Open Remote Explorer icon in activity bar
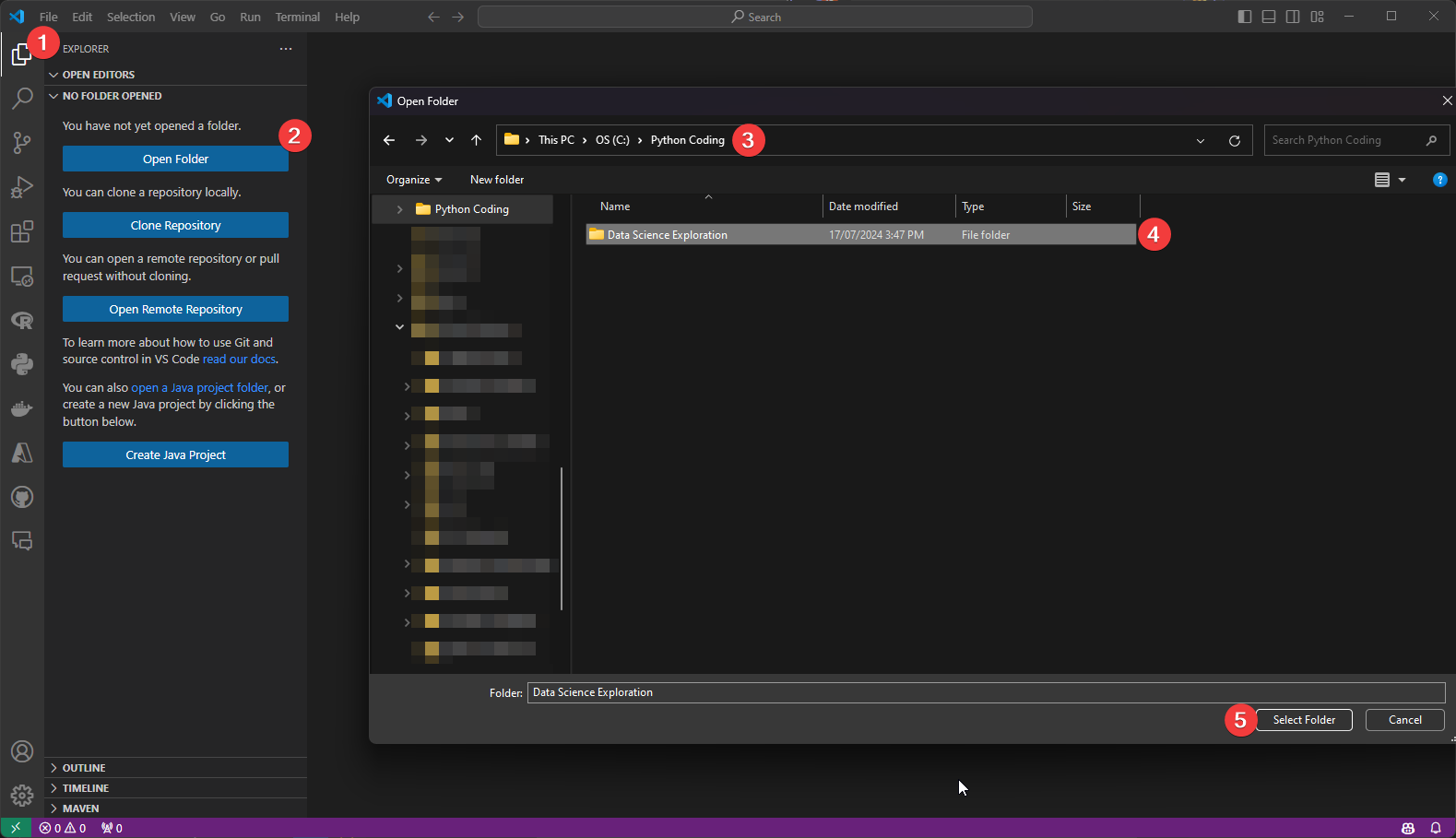Viewport: 1456px width, 838px height. [22, 276]
